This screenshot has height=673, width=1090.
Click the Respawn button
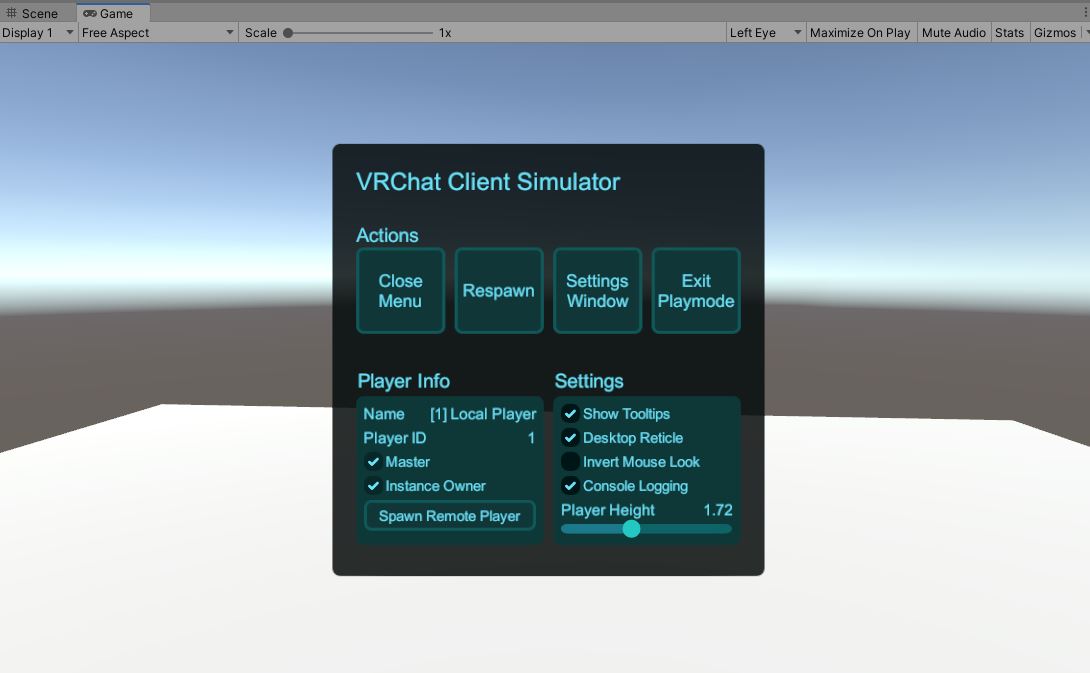[498, 291]
